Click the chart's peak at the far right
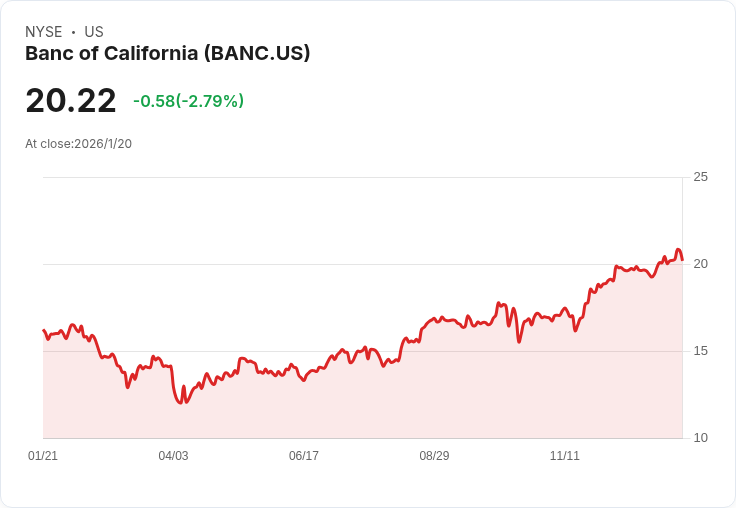The image size is (736, 508). tap(678, 250)
